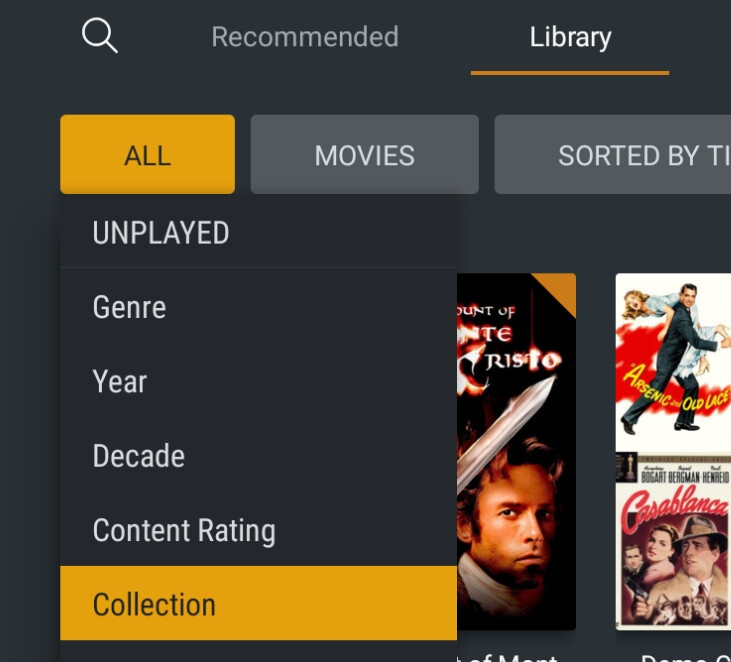Open the MOVIES type dropdown
Image resolution: width=731 pixels, height=662 pixels.
365,154
